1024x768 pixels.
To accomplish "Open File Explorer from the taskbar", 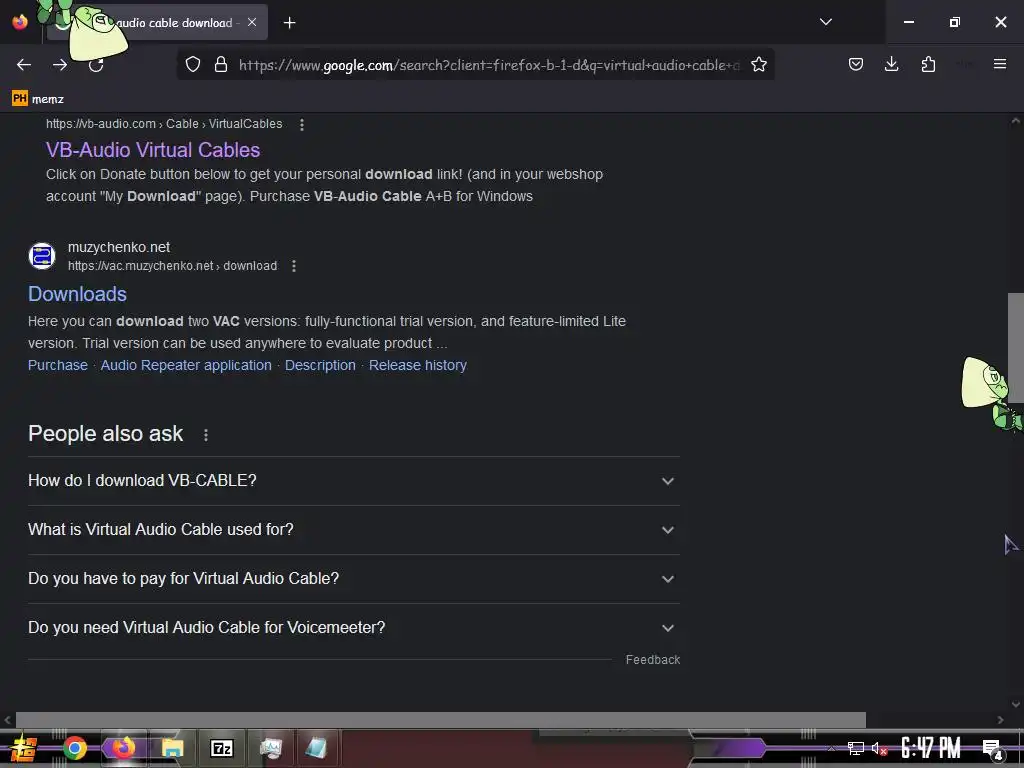I will tap(173, 748).
